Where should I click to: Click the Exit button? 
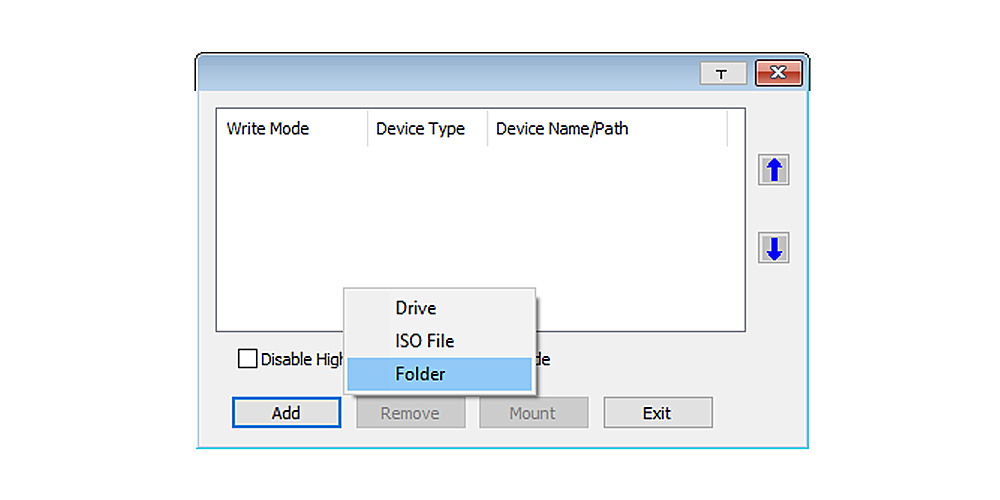[x=657, y=413]
